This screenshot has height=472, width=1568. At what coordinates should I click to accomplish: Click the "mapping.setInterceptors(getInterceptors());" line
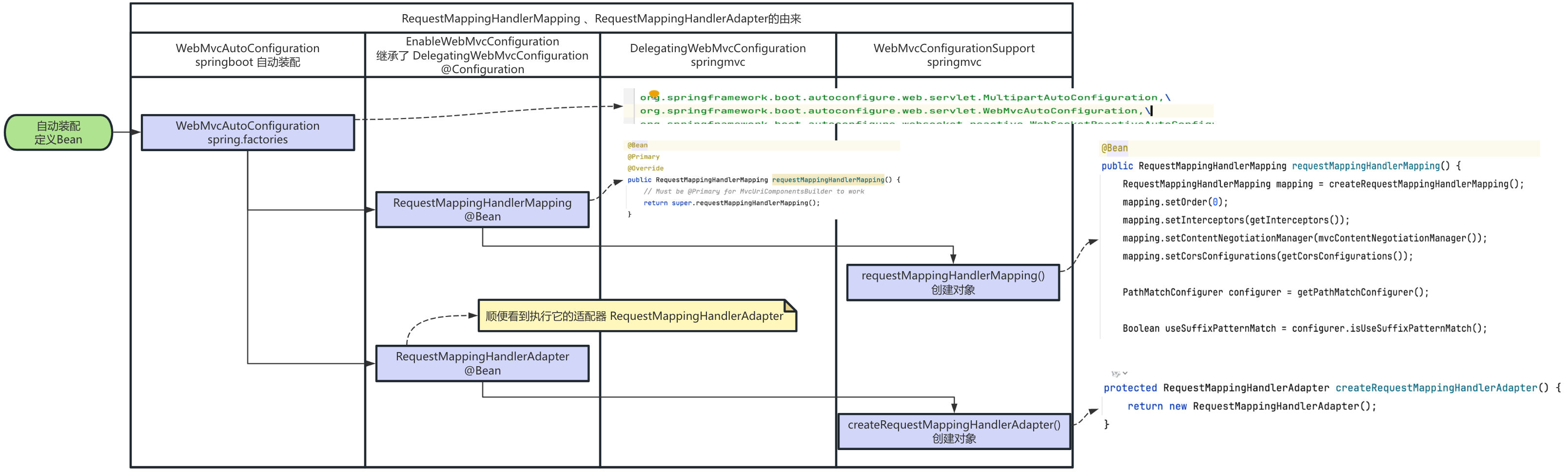click(1235, 220)
